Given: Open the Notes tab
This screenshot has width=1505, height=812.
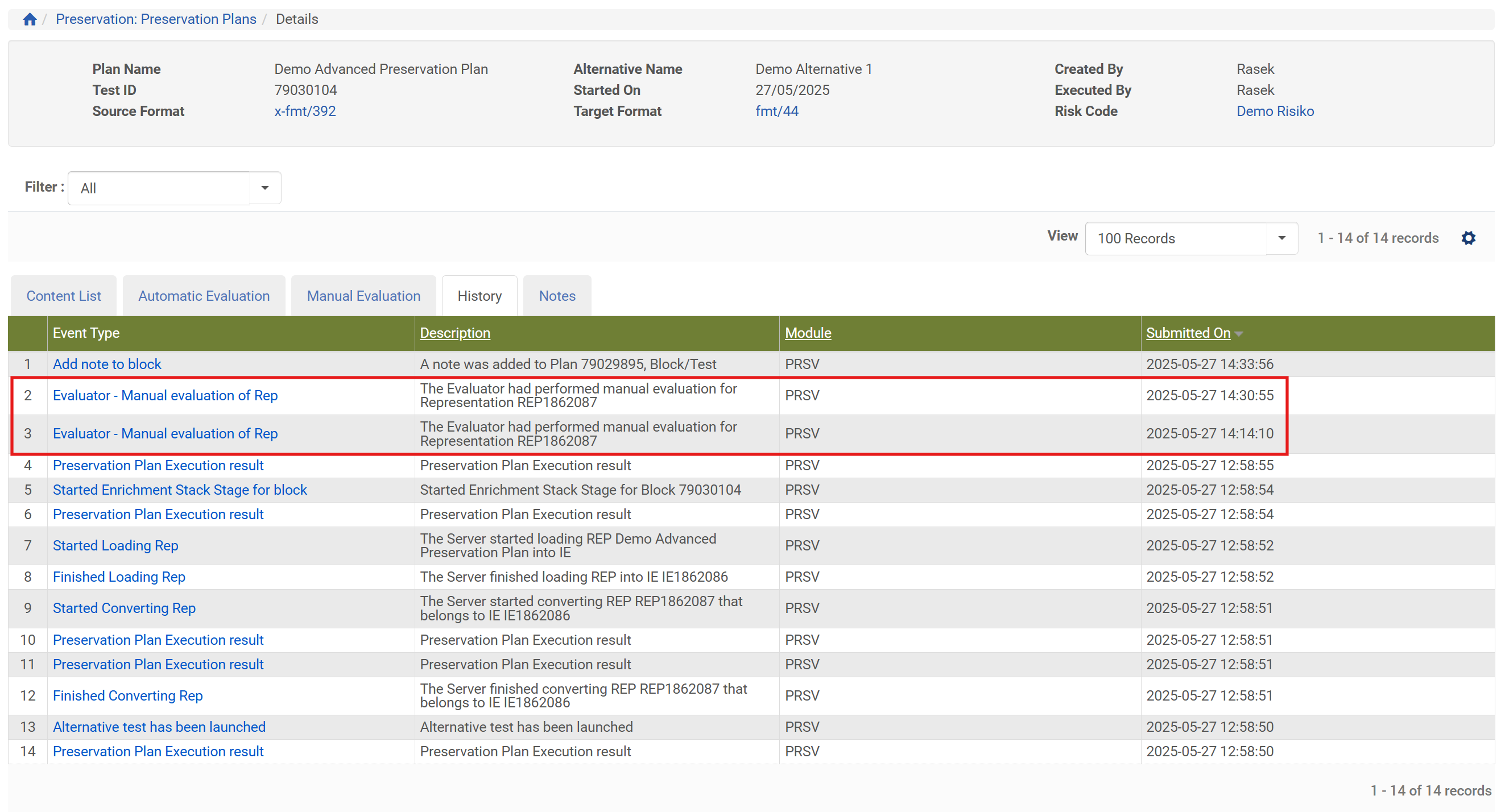Looking at the screenshot, I should [x=556, y=296].
